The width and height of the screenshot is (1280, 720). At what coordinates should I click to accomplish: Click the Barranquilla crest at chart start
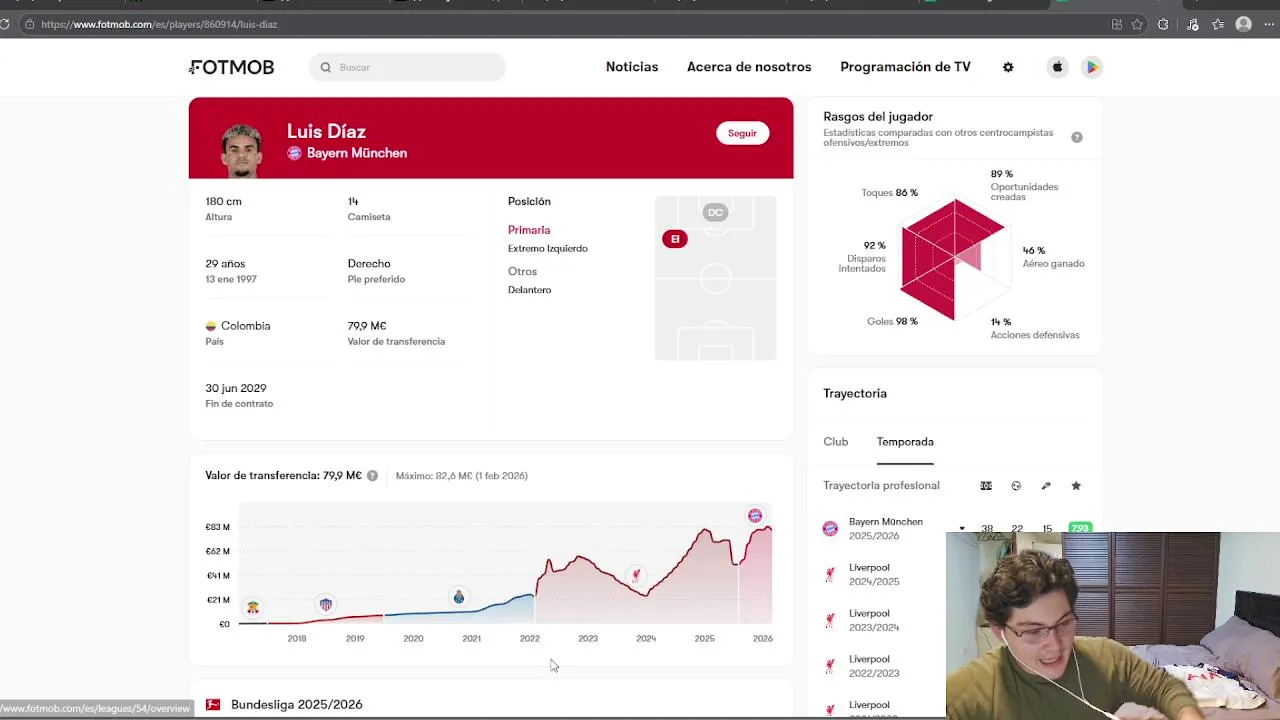253,607
